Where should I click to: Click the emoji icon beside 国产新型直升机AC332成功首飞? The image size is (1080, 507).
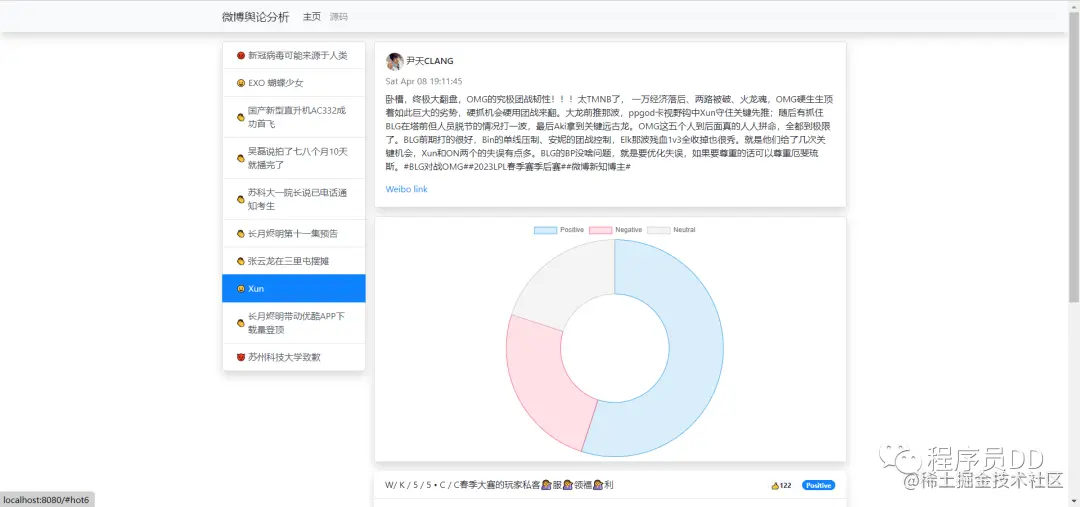(x=240, y=117)
